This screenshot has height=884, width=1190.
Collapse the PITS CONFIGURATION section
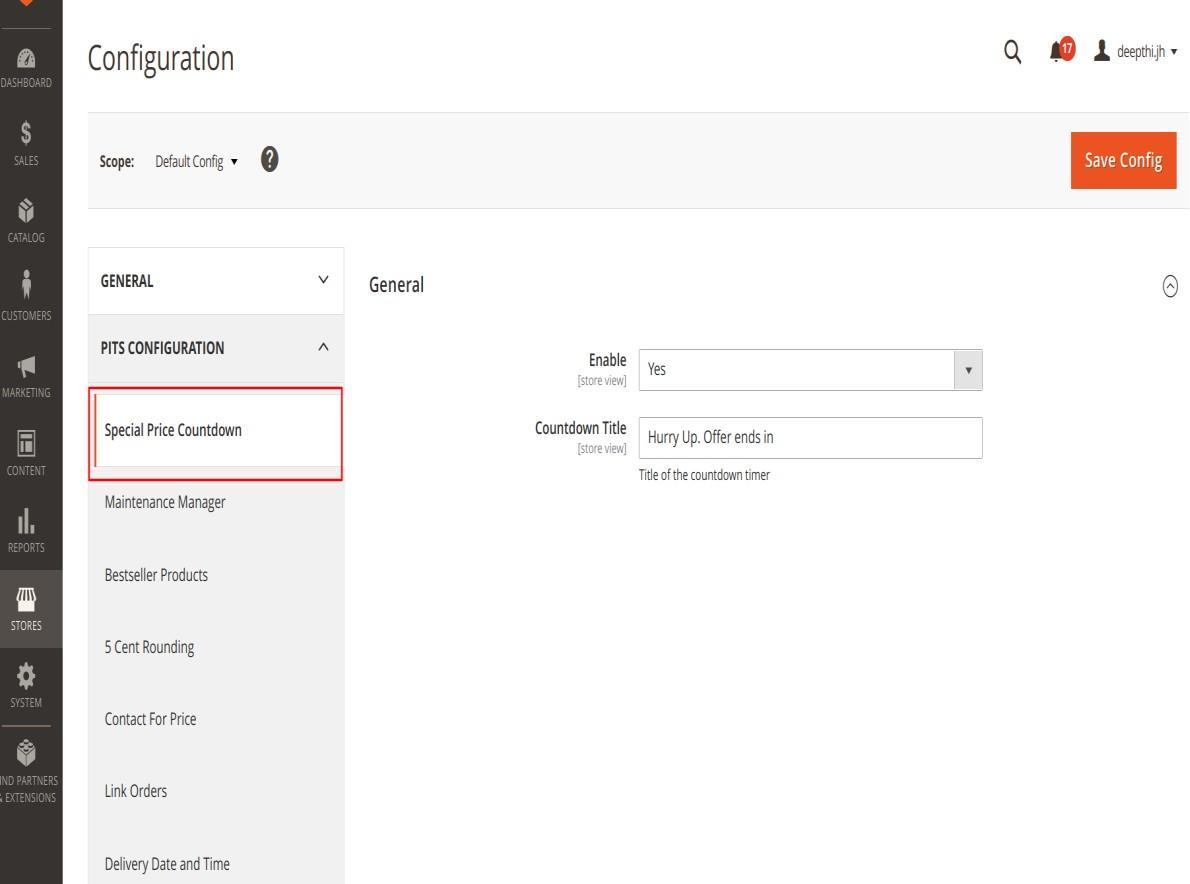point(215,348)
